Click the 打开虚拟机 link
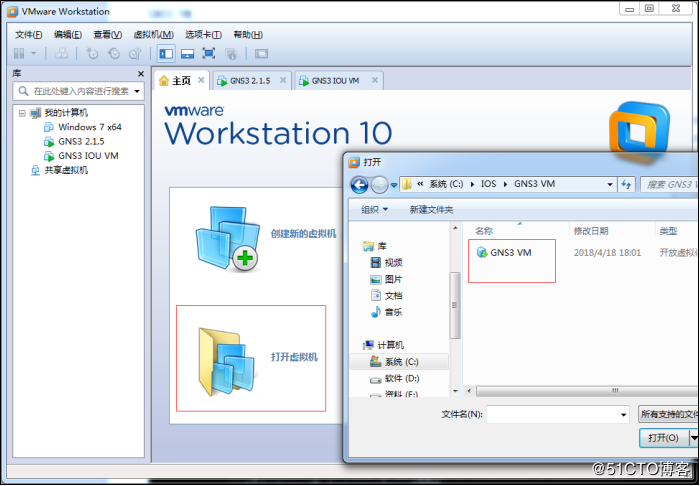The width and height of the screenshot is (700, 486). [x=294, y=357]
